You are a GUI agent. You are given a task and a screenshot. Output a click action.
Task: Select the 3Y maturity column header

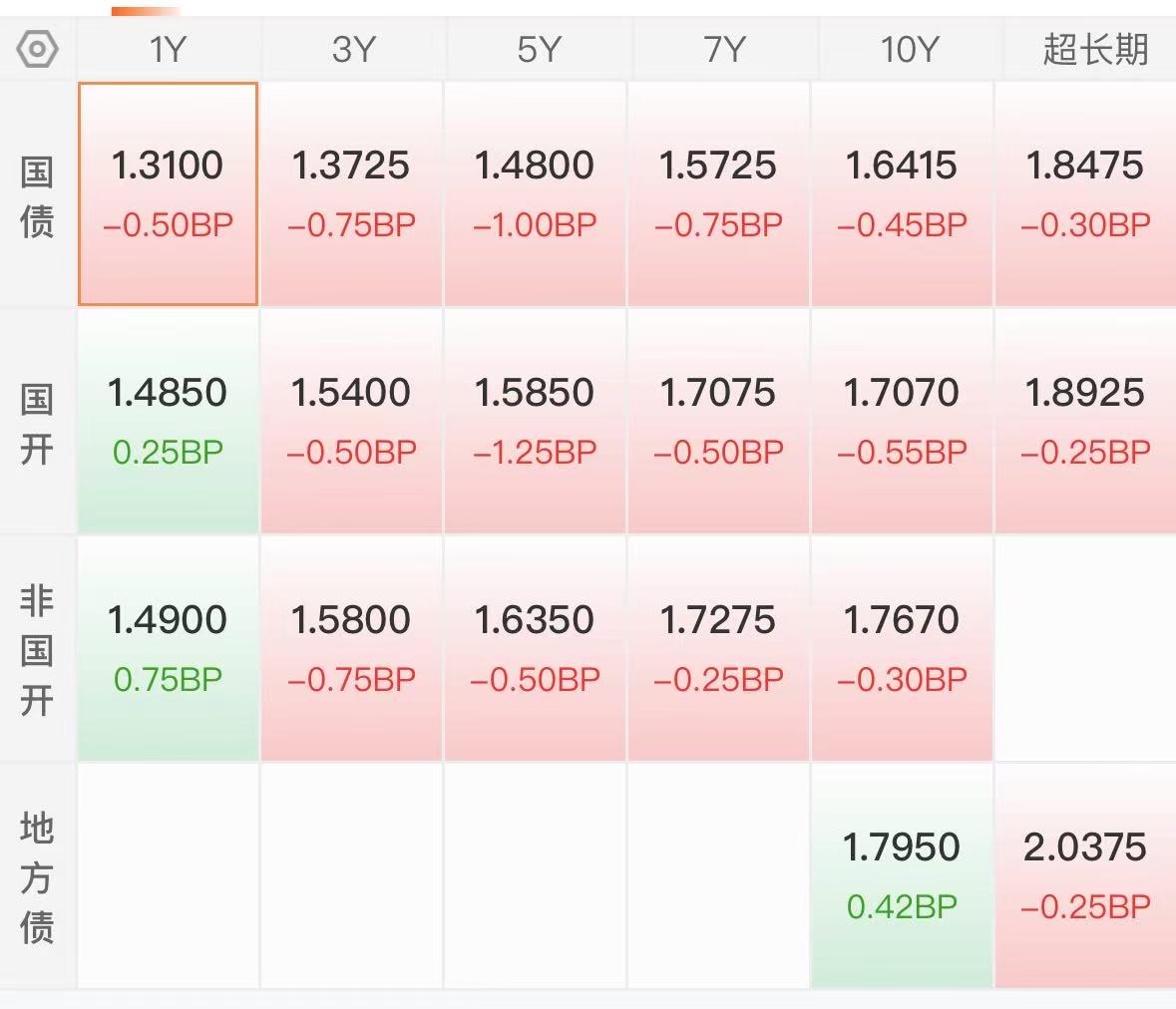[x=353, y=50]
